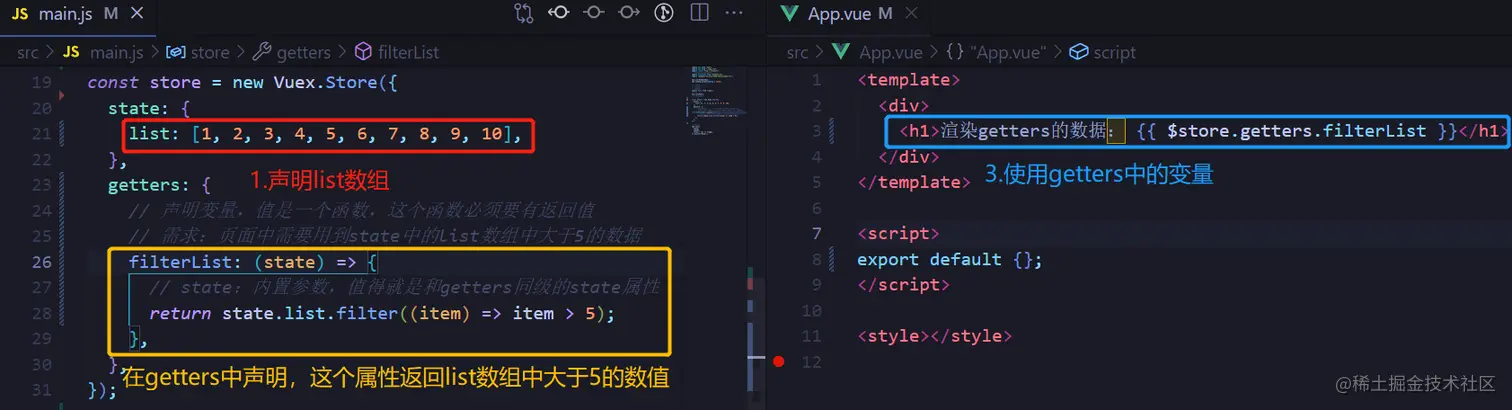The image size is (1512, 410).
Task: Click the 'list: [1, 2, 3...' array line
Action: (325, 134)
